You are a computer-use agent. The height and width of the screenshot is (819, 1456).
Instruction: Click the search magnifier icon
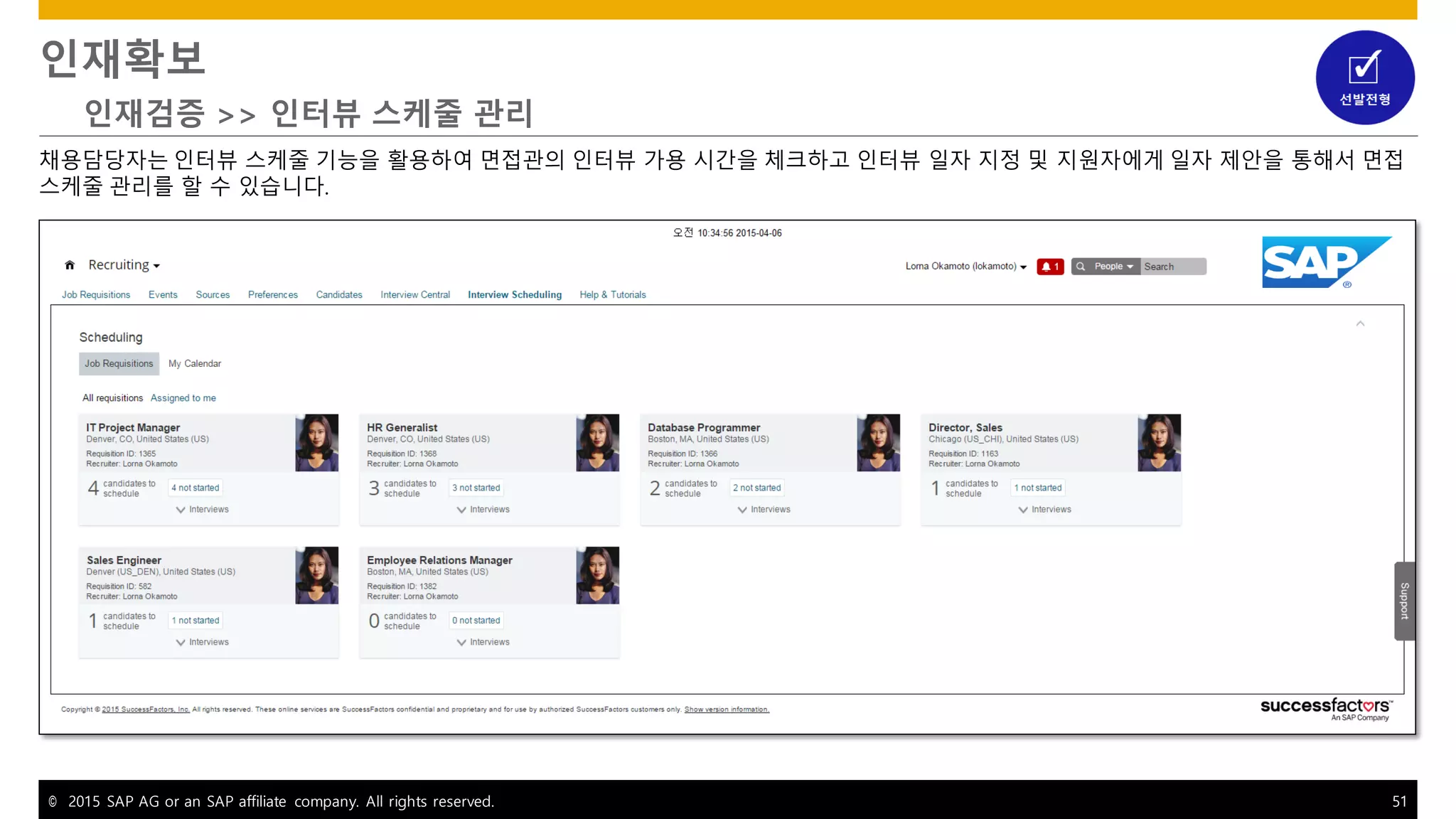click(1081, 267)
